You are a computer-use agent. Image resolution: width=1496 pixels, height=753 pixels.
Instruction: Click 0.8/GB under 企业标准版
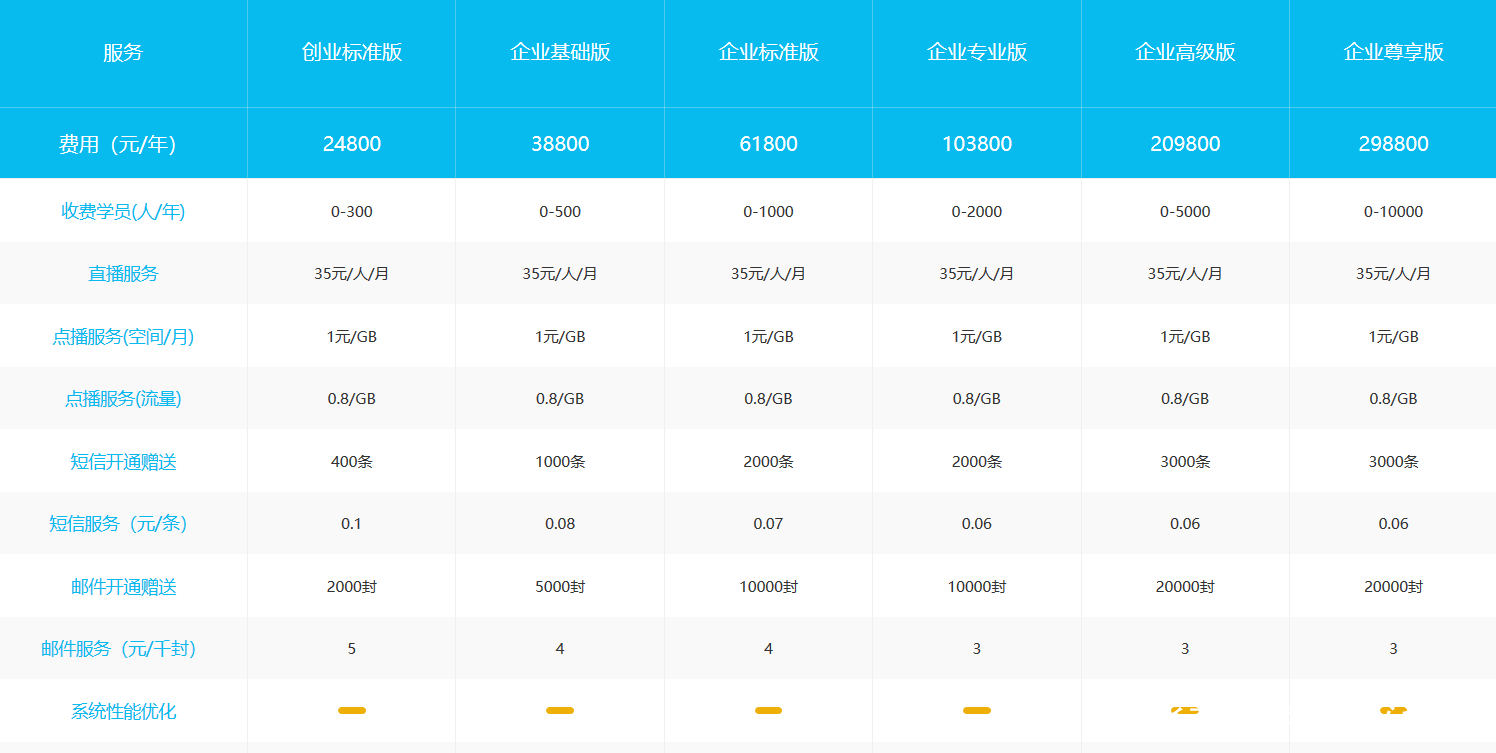pyautogui.click(x=768, y=398)
